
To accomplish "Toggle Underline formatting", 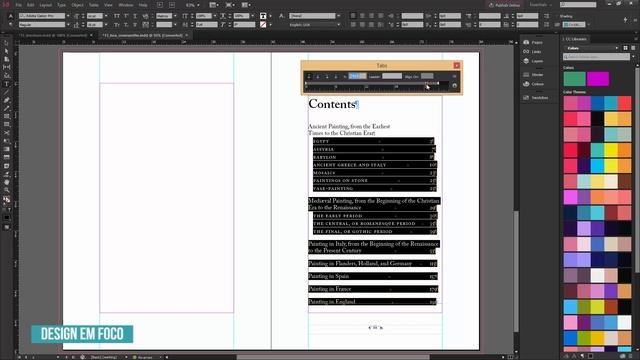I will point(135,16).
